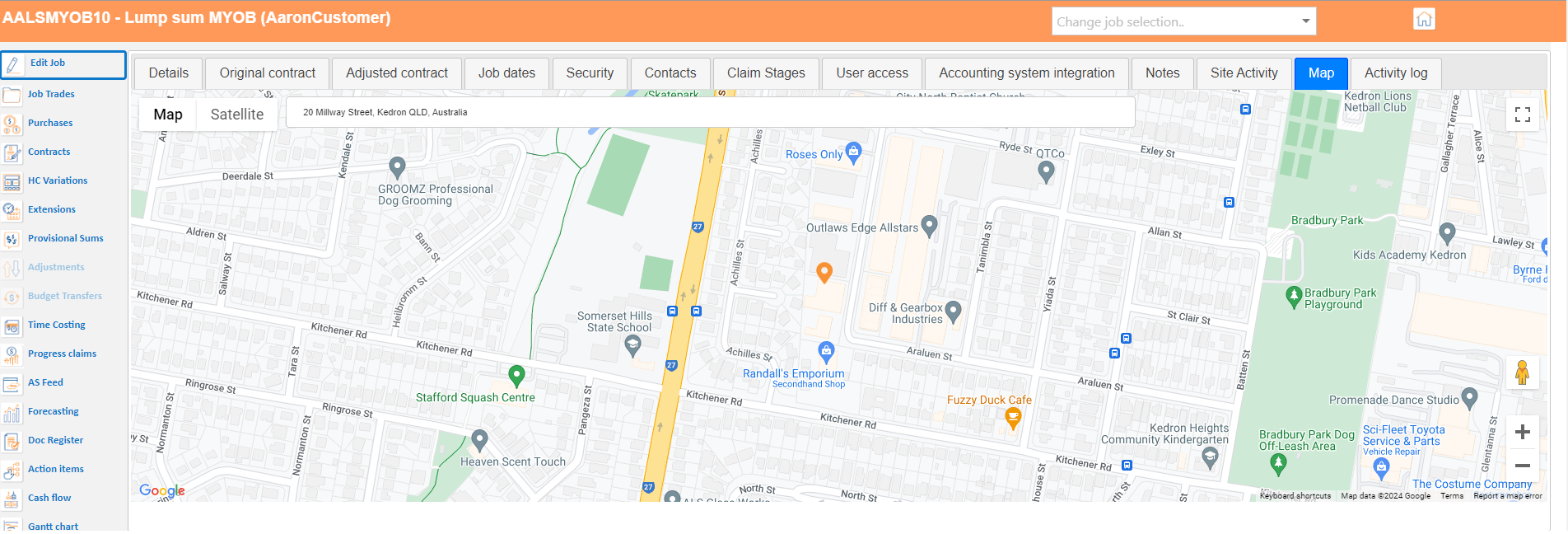Click the orange job location marker
The image size is (1568, 534).
[824, 272]
